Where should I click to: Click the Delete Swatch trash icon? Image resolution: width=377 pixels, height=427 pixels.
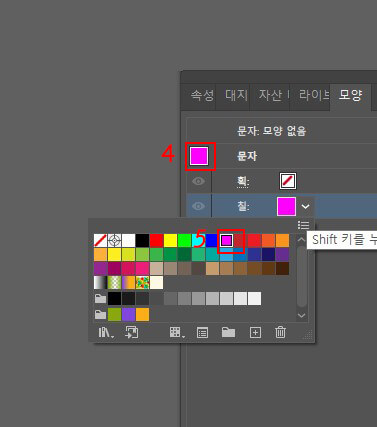280,332
